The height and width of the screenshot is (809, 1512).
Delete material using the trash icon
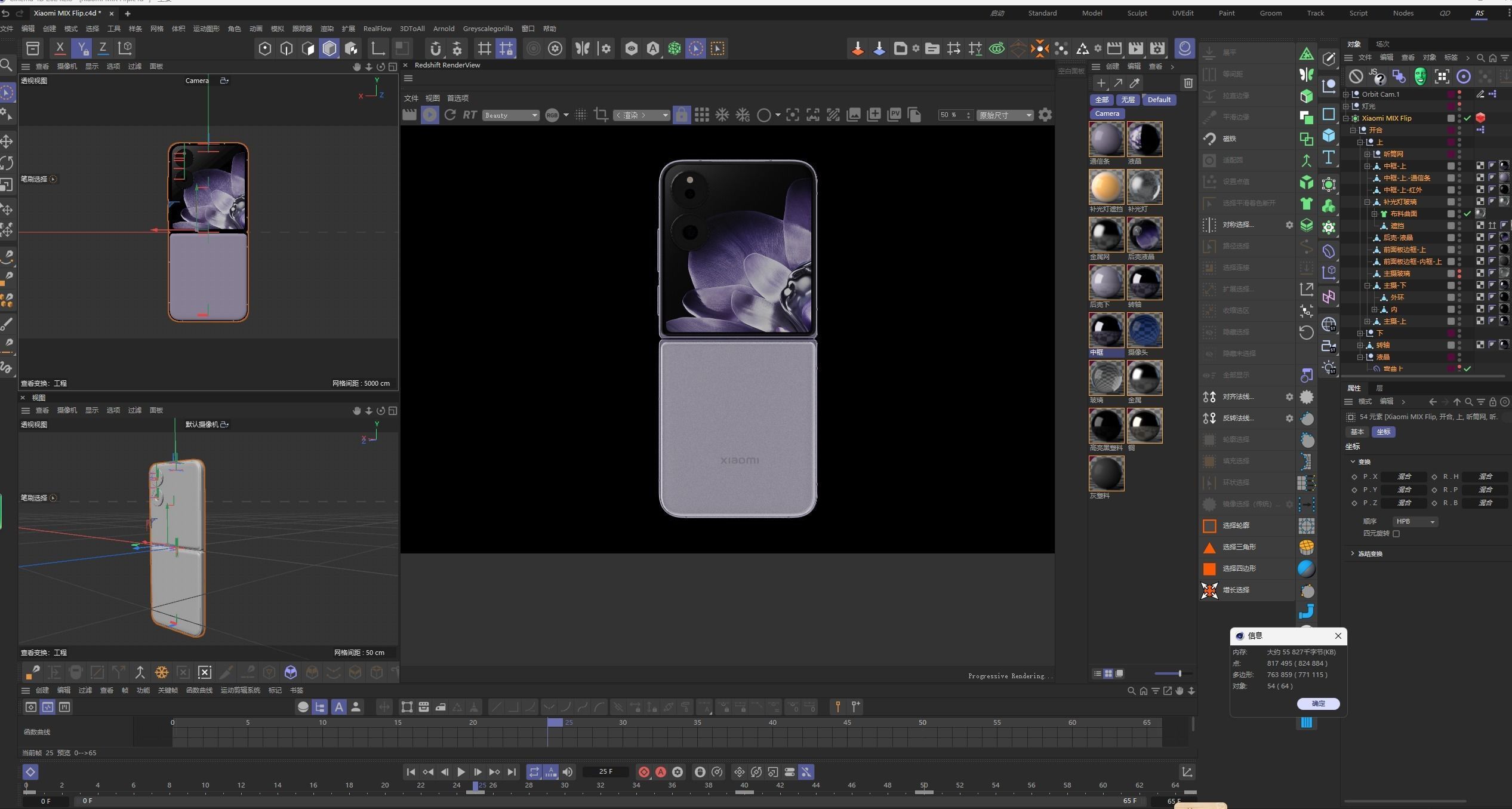pos(1188,83)
